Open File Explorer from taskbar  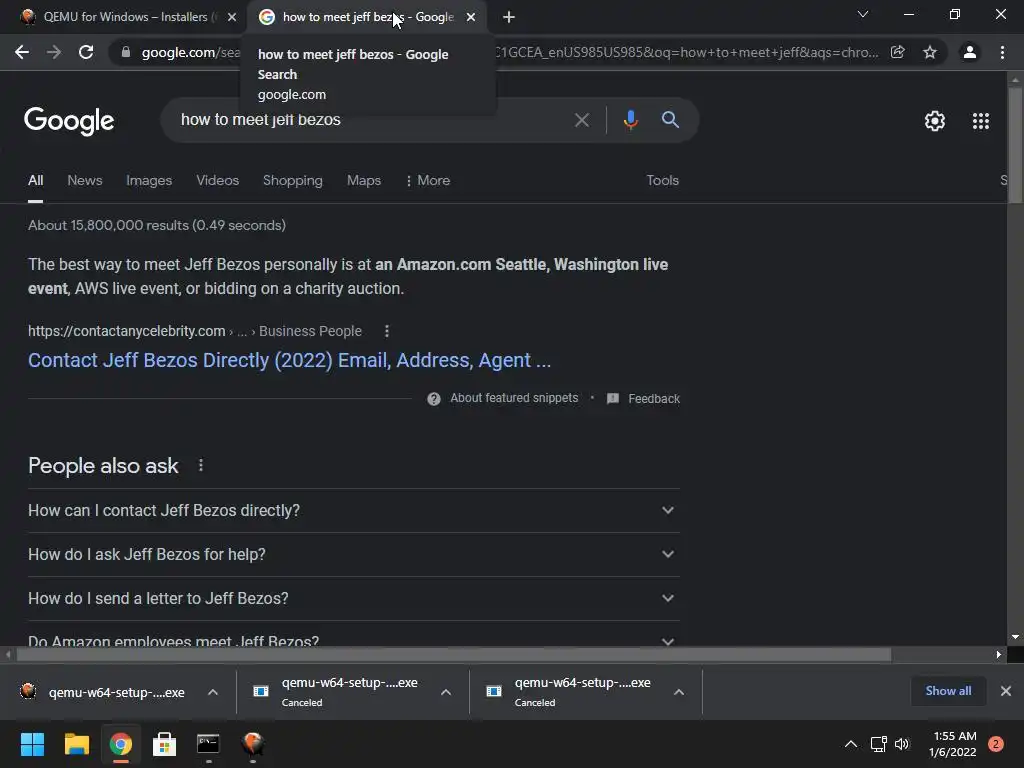[x=76, y=744]
